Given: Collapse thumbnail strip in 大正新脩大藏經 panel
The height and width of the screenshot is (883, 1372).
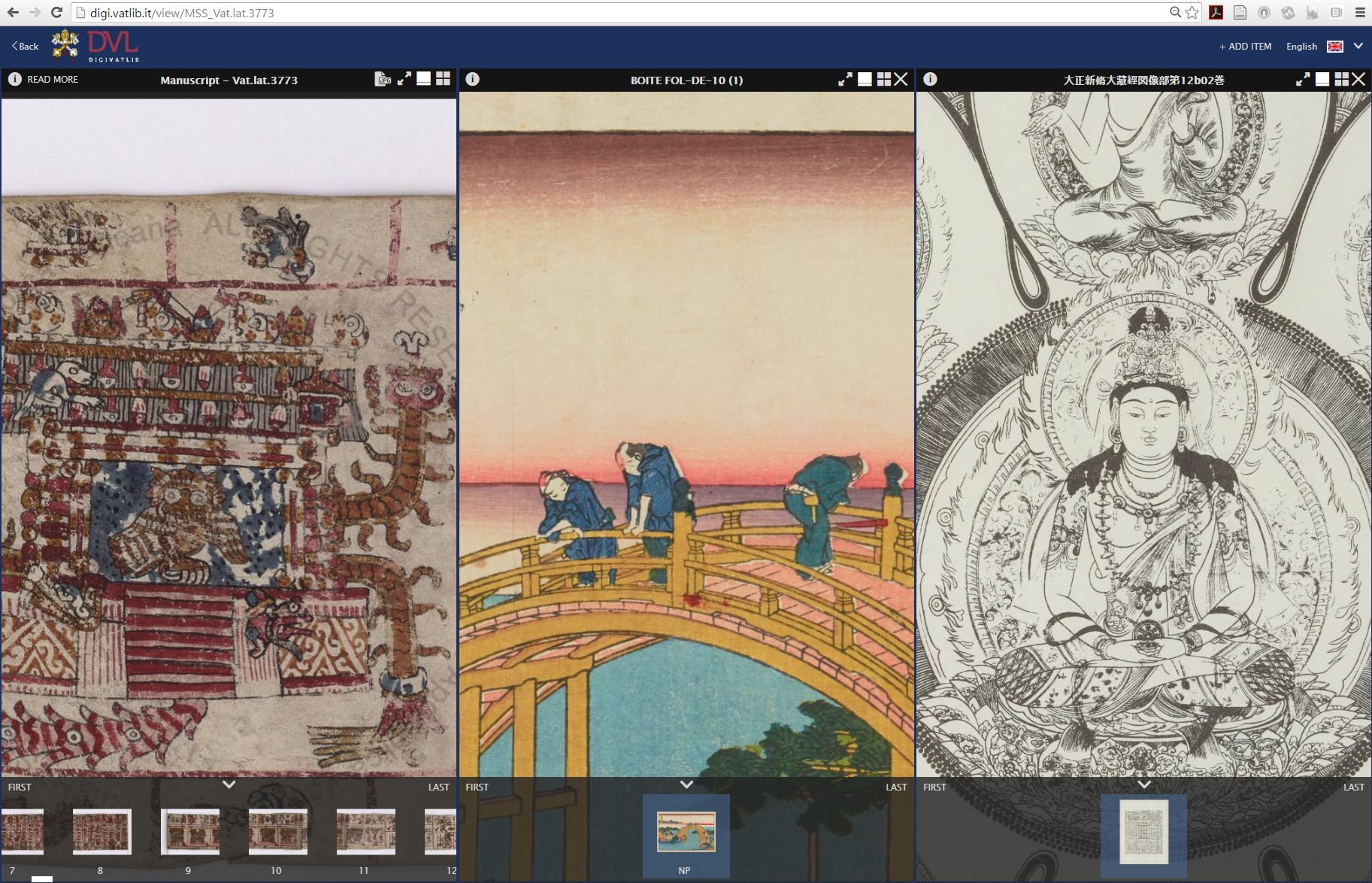Looking at the screenshot, I should coord(1144,784).
